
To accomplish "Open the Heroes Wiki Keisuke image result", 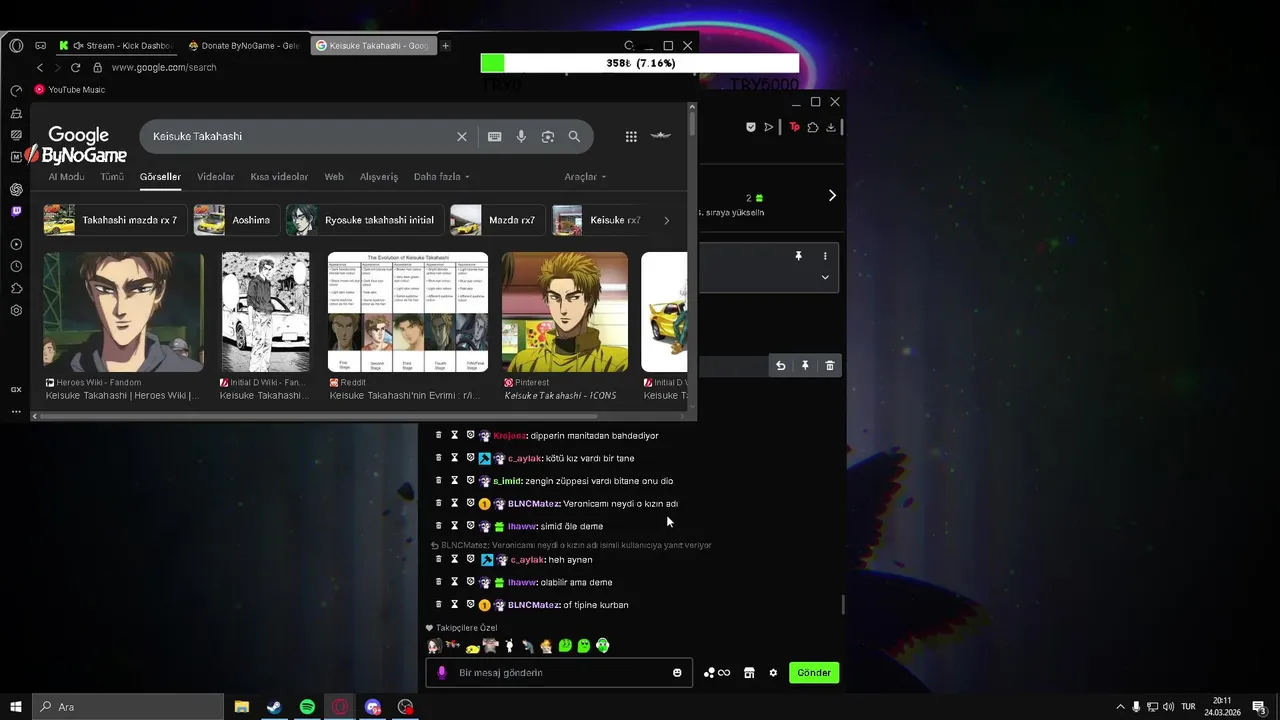I will pyautogui.click(x=124, y=312).
